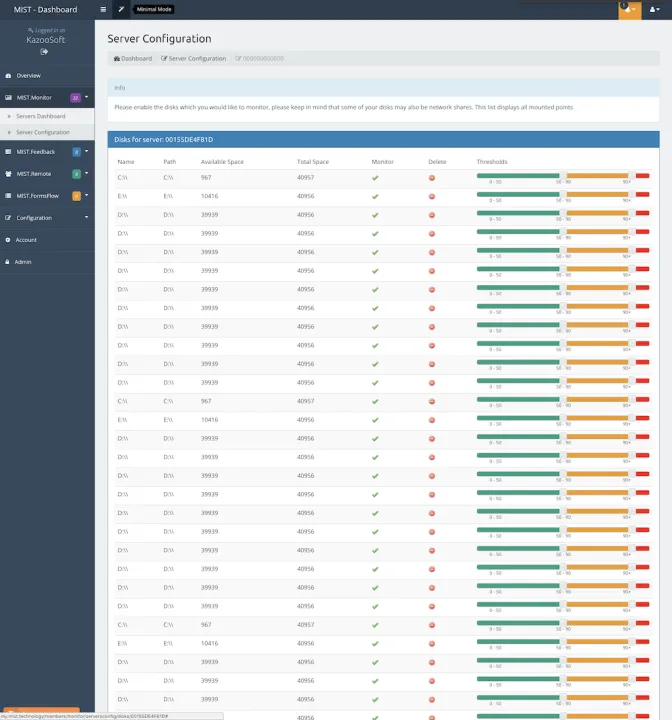Click the Minimal Mode wand icon

click(121, 9)
